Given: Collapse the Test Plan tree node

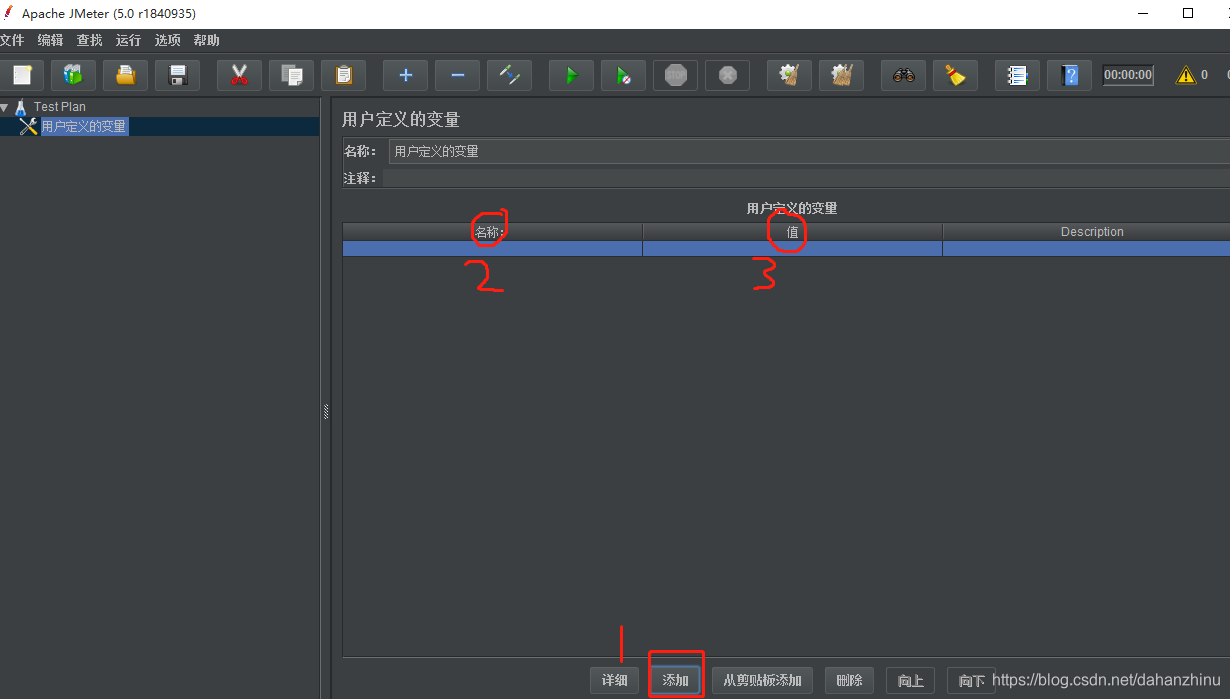Looking at the screenshot, I should [x=5, y=107].
